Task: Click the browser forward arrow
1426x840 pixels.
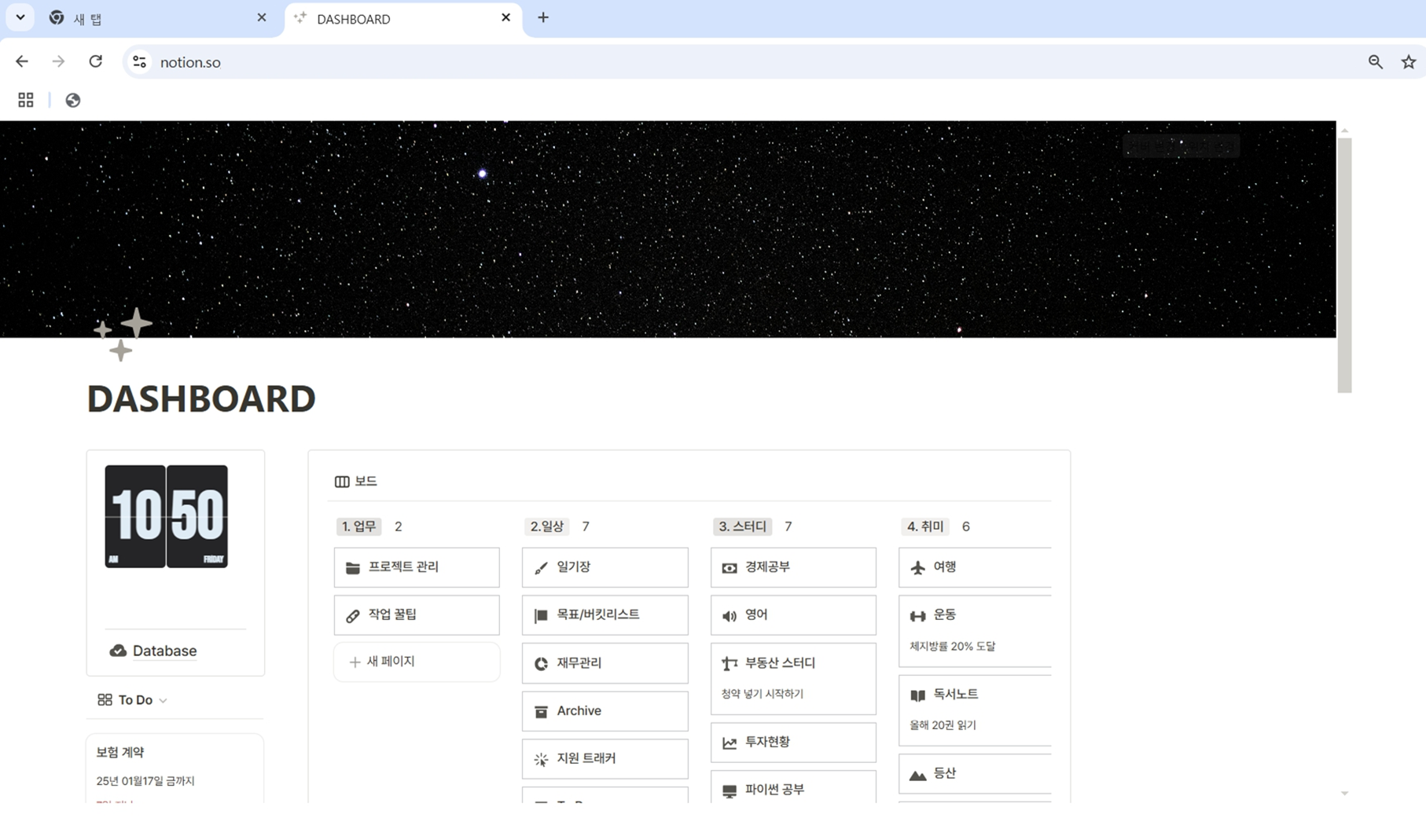Action: (x=58, y=61)
